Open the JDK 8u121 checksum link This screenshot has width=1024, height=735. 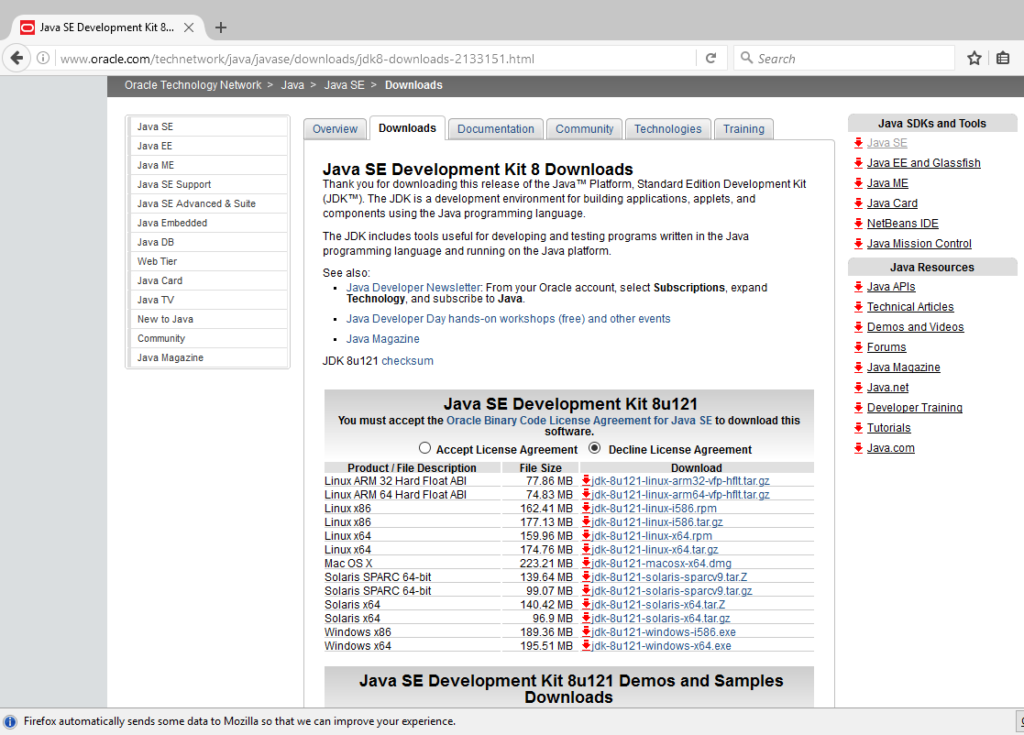point(409,361)
